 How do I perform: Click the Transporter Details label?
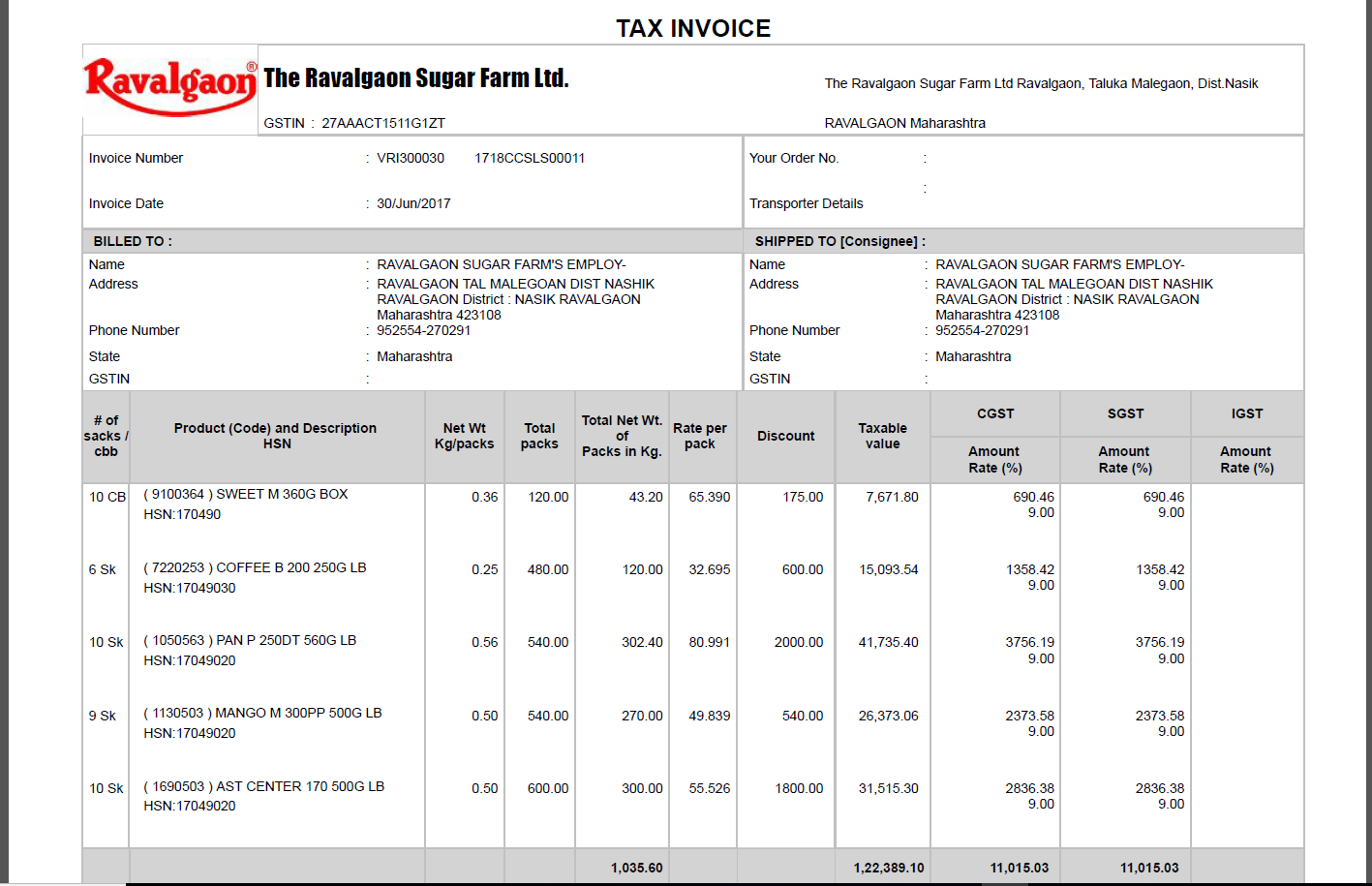coord(806,203)
